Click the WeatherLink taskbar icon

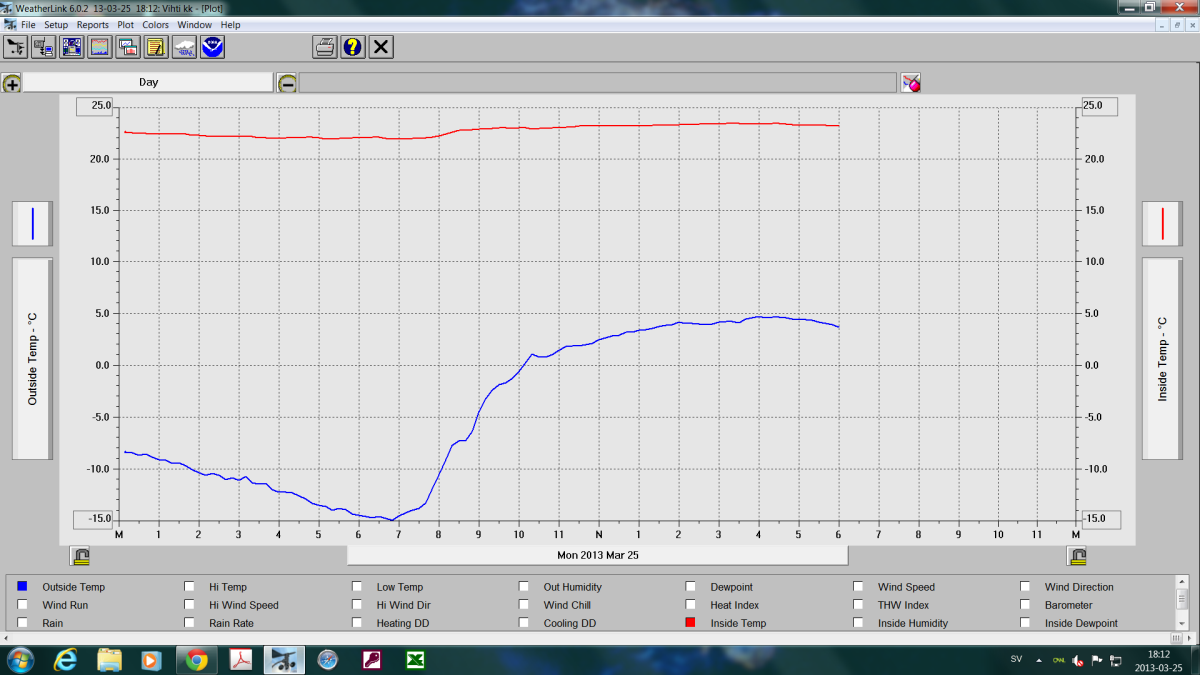tap(284, 660)
